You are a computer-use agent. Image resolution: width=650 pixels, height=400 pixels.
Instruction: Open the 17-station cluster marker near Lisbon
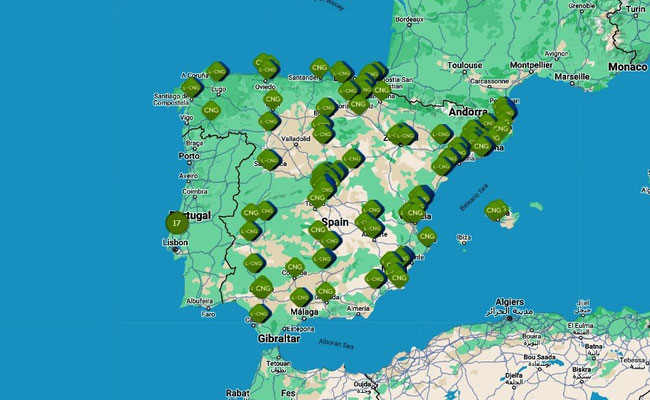click(x=177, y=223)
